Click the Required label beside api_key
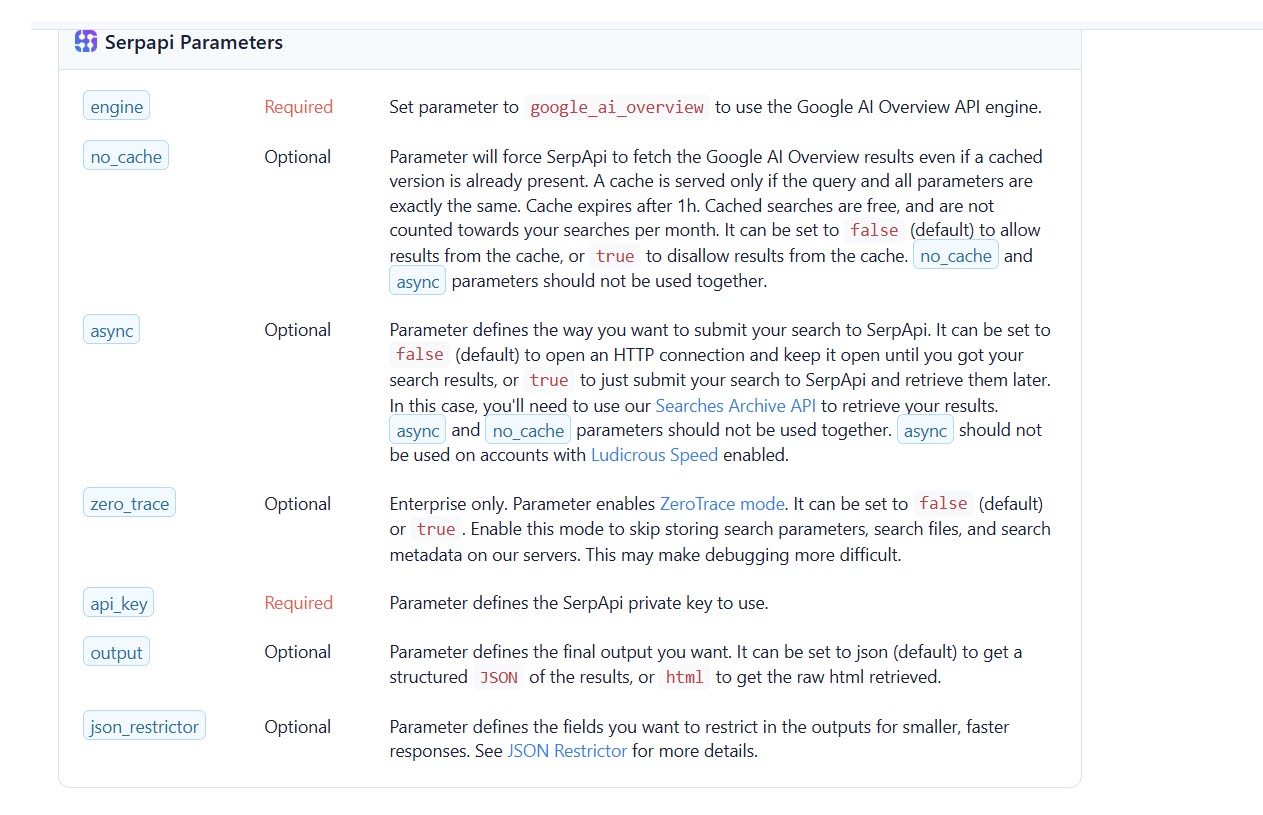This screenshot has height=815, width=1263. pos(298,603)
